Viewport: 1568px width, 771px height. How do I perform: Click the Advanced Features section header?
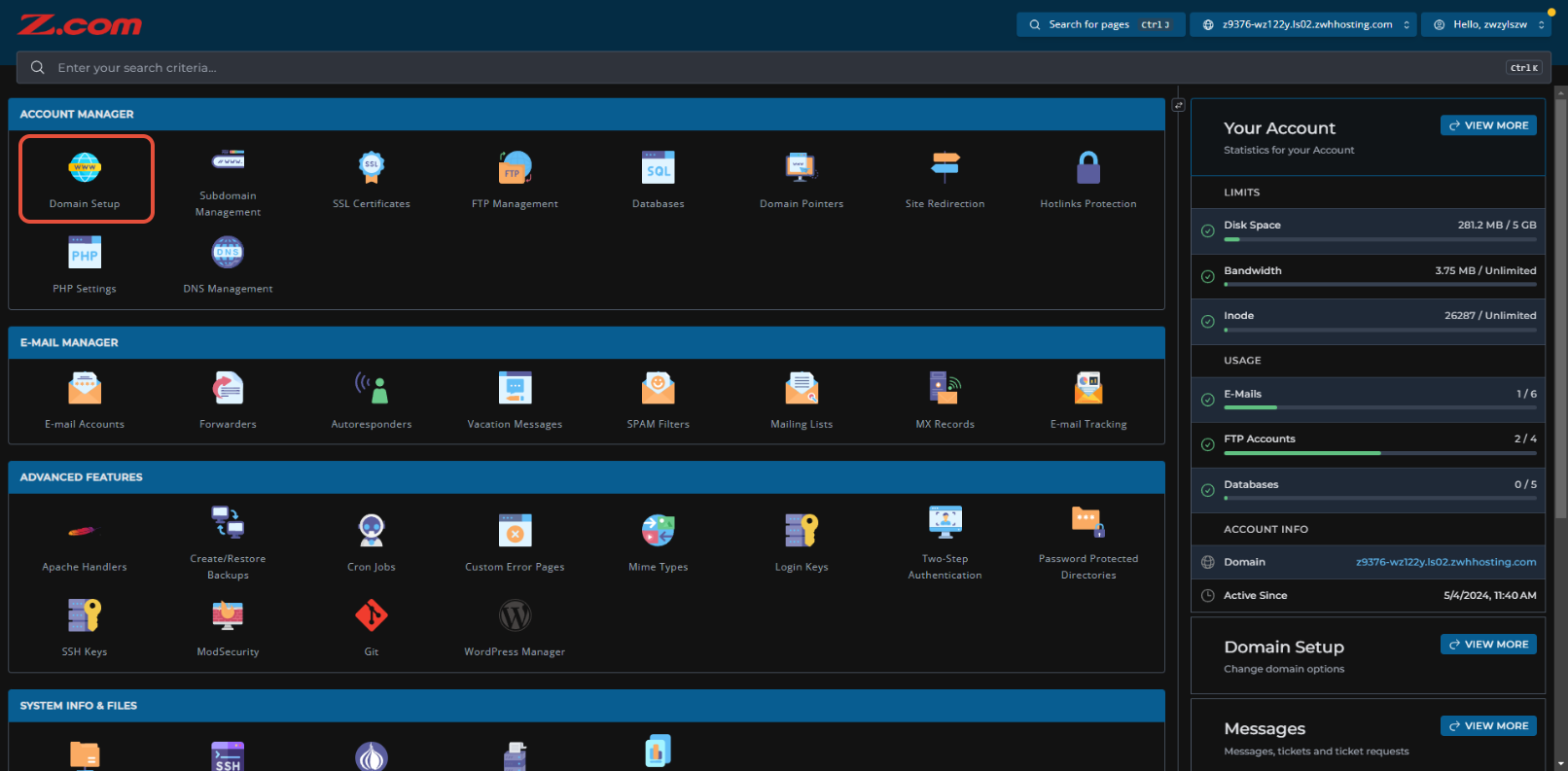587,477
